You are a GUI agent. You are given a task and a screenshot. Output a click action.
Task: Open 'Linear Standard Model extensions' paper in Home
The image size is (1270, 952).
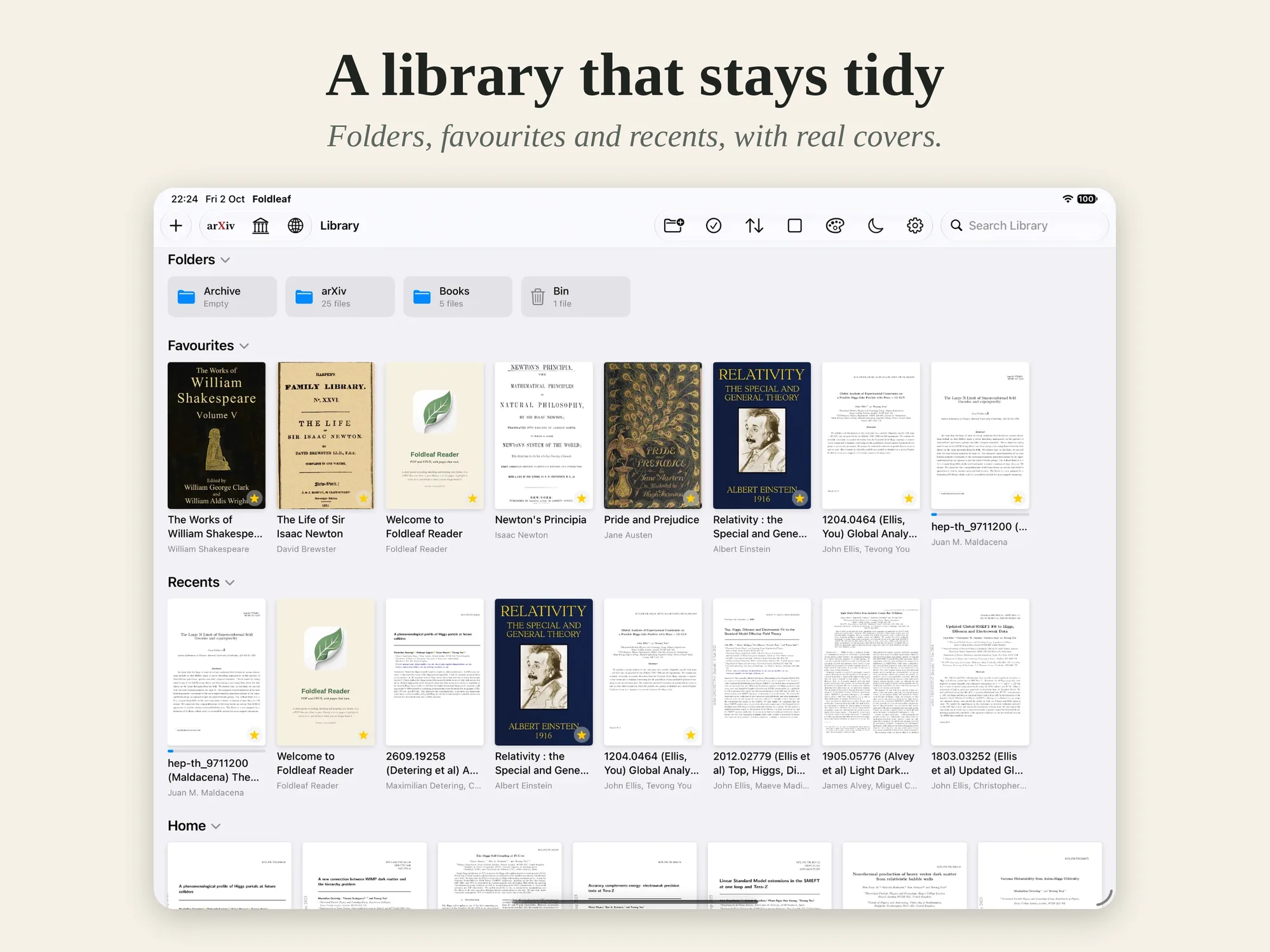[x=770, y=876]
